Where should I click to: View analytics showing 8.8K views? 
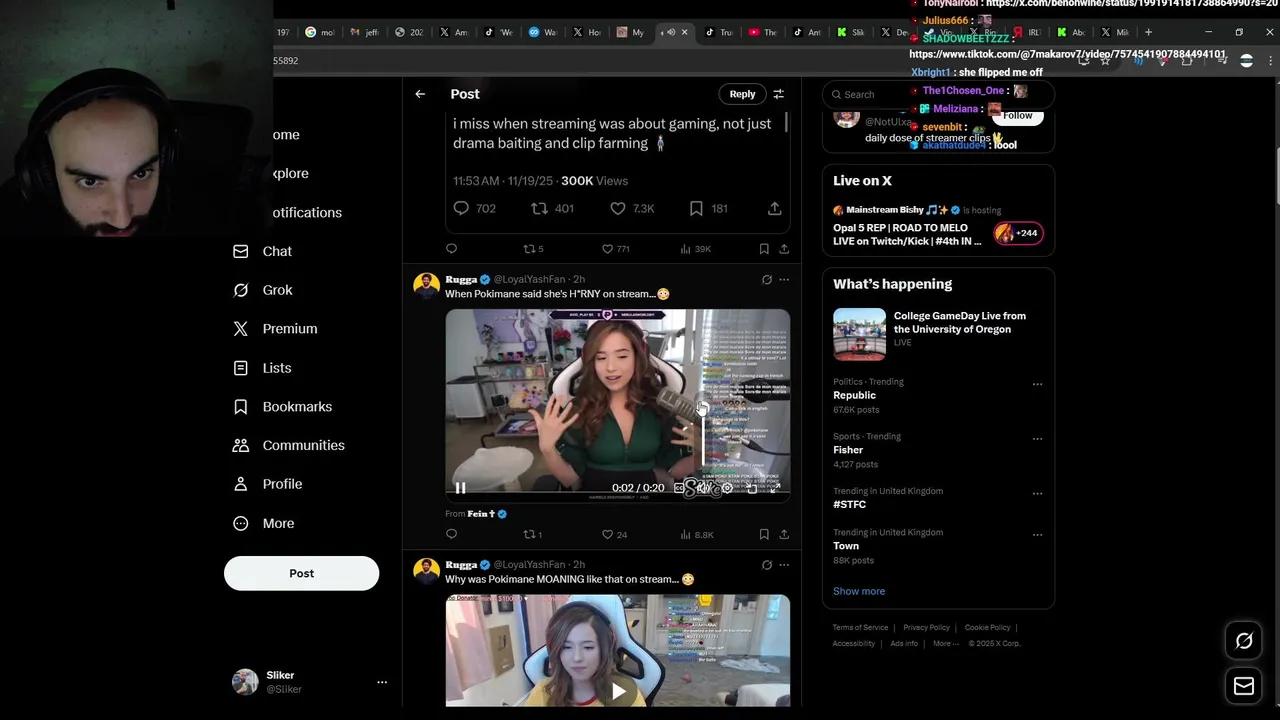(696, 535)
